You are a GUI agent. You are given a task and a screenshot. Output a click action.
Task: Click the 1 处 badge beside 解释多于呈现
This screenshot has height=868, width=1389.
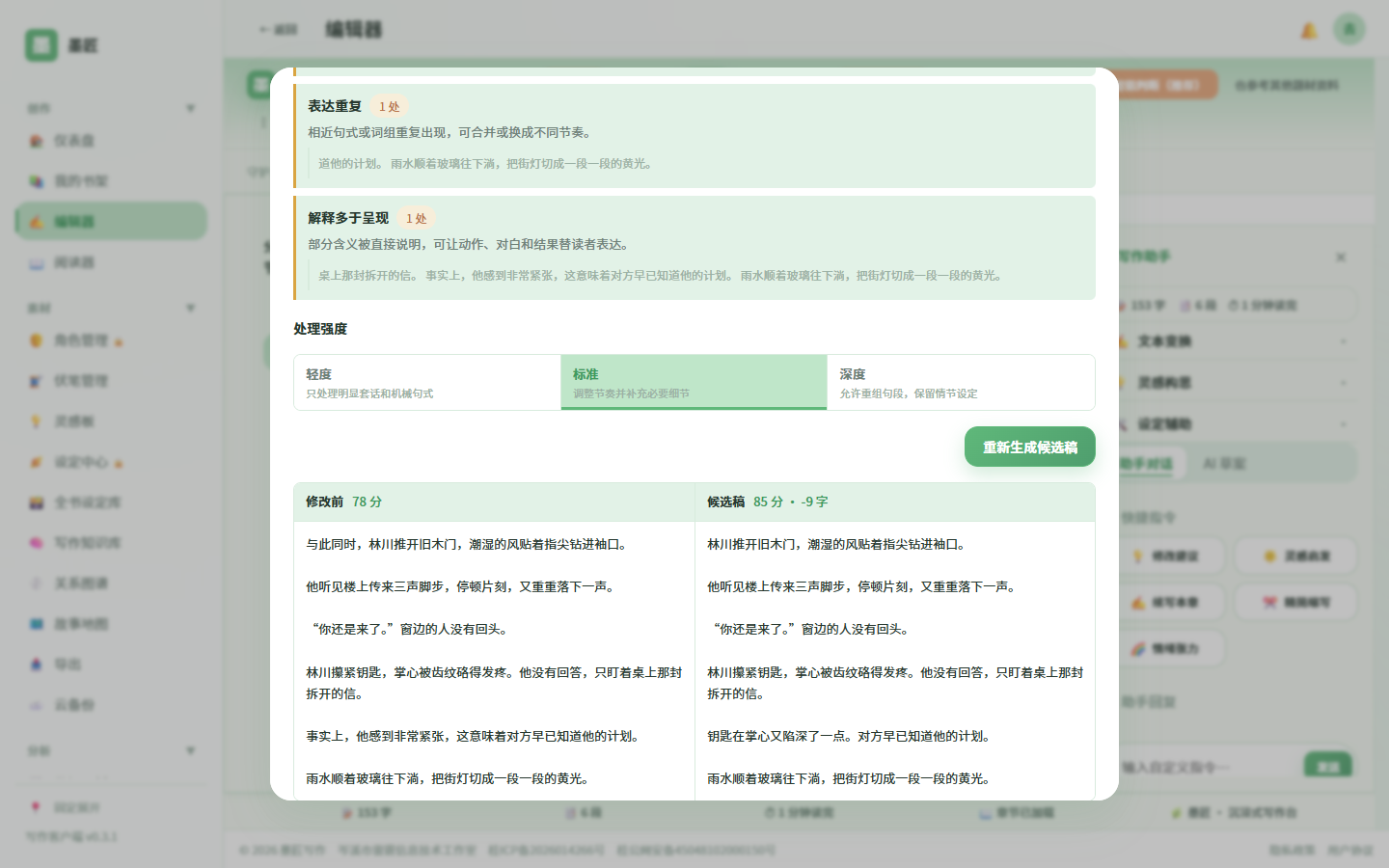(x=417, y=218)
